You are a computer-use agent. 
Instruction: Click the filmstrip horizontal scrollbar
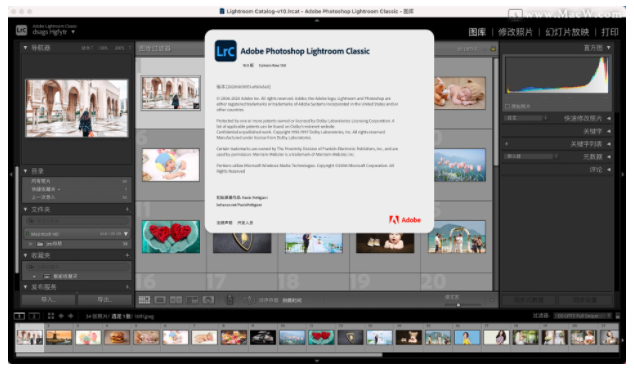(199, 355)
